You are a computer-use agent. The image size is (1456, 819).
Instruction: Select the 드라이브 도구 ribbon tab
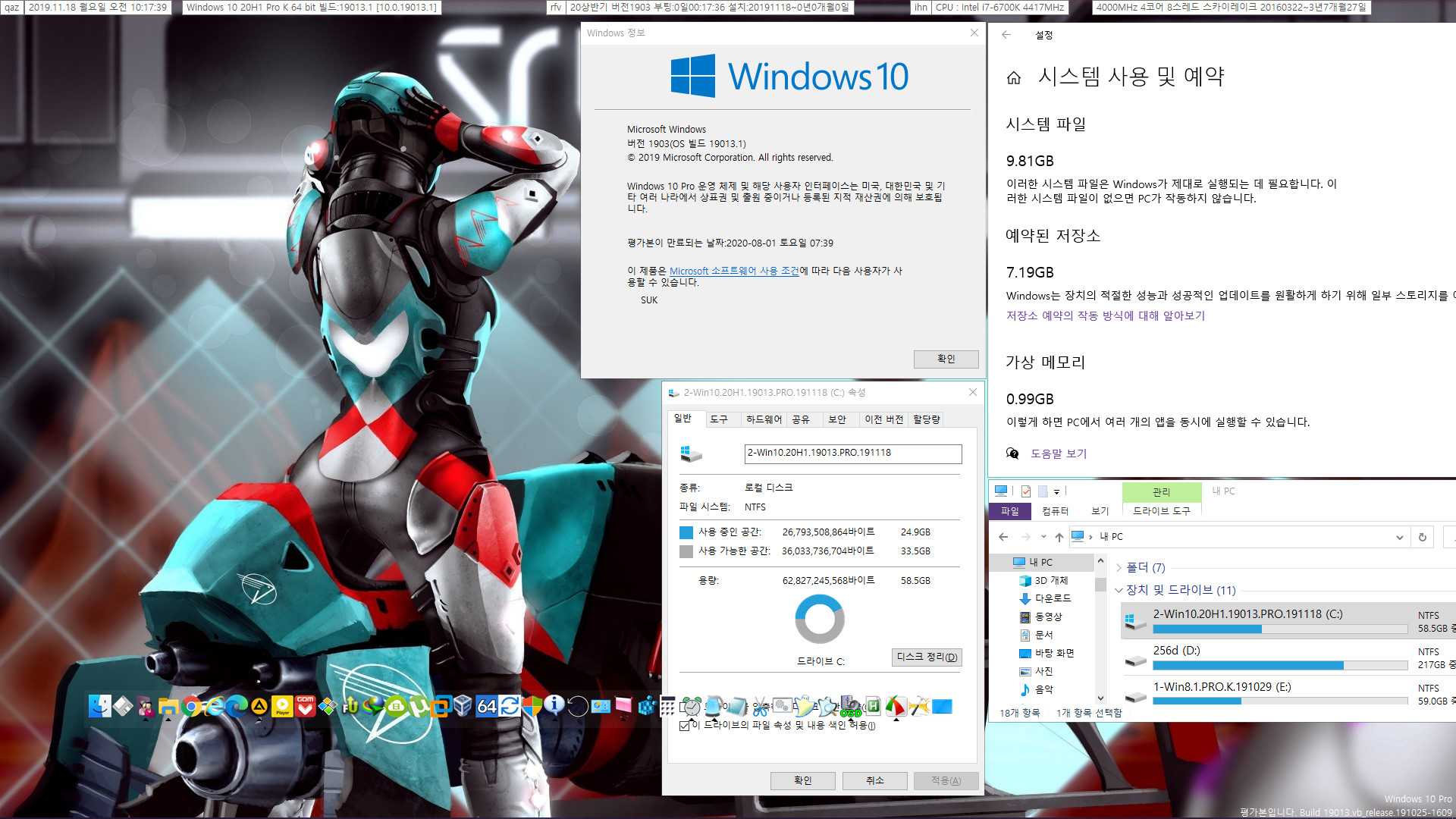[x=1162, y=511]
